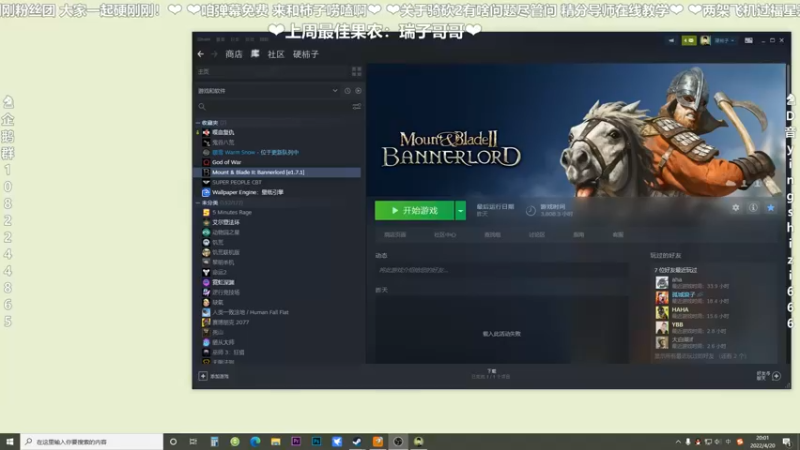The width and height of the screenshot is (800, 450).
Task: Click the ready-to-play filter icon
Action: [358, 91]
